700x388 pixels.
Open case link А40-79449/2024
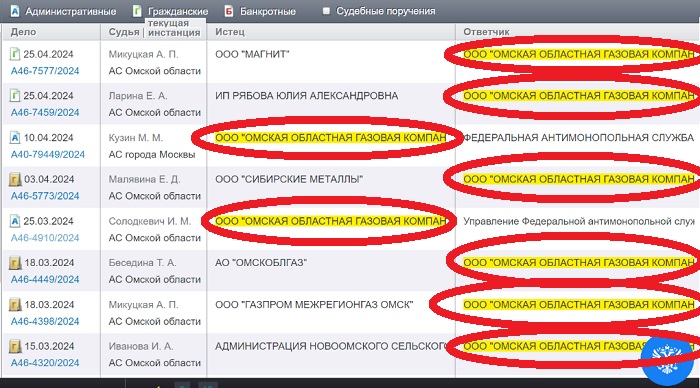48,154
